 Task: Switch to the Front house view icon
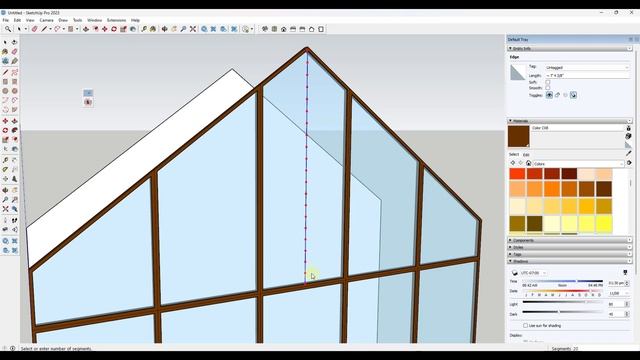coord(283,29)
